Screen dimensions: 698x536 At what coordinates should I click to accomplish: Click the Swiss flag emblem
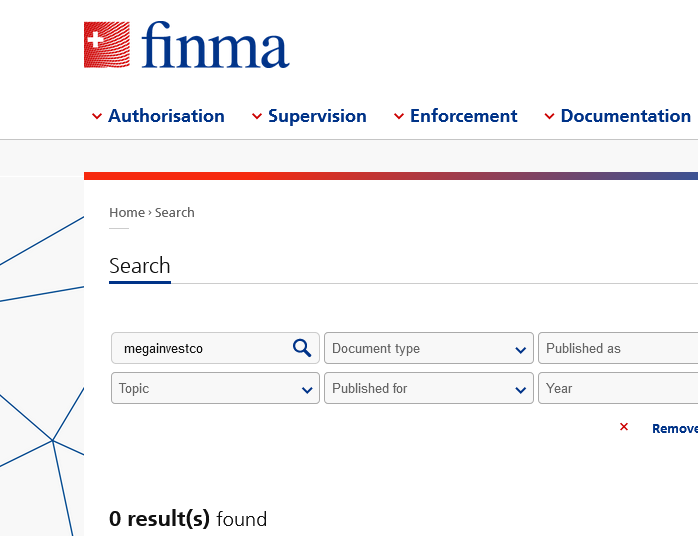click(107, 45)
